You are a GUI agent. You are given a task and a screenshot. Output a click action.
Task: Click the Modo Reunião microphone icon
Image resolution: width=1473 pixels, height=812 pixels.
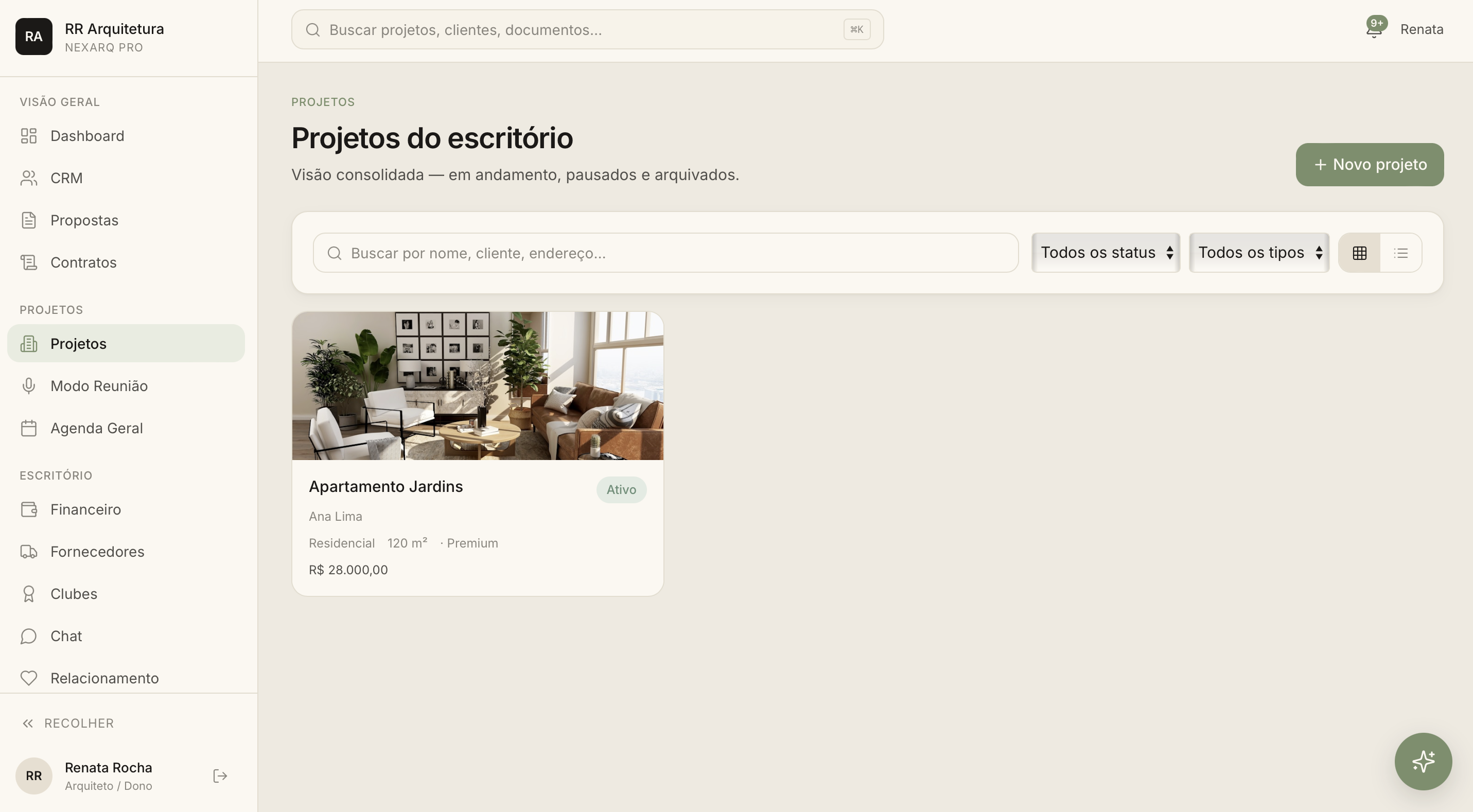[29, 386]
